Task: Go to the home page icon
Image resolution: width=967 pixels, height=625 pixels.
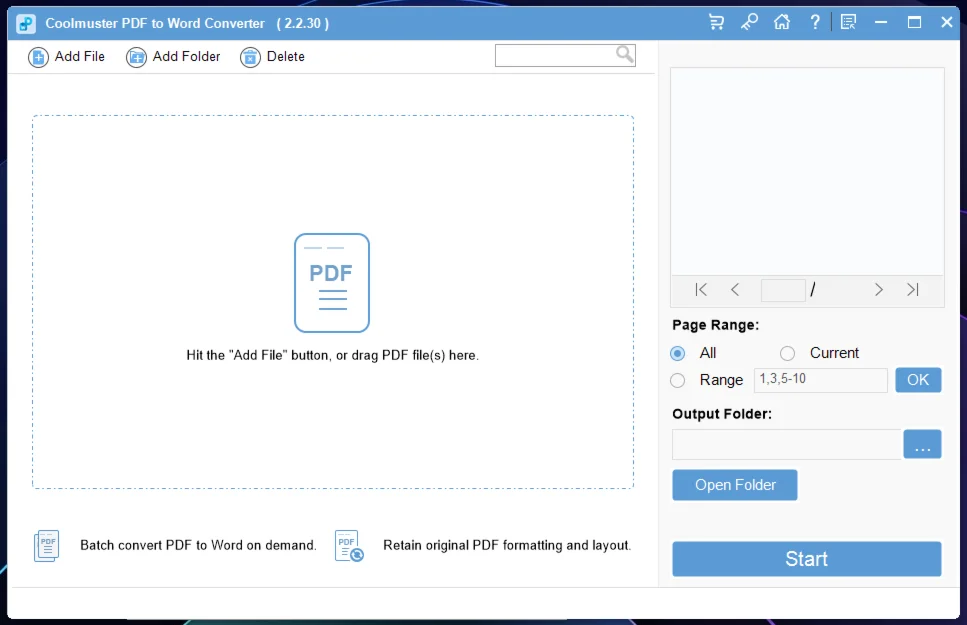Action: [782, 22]
